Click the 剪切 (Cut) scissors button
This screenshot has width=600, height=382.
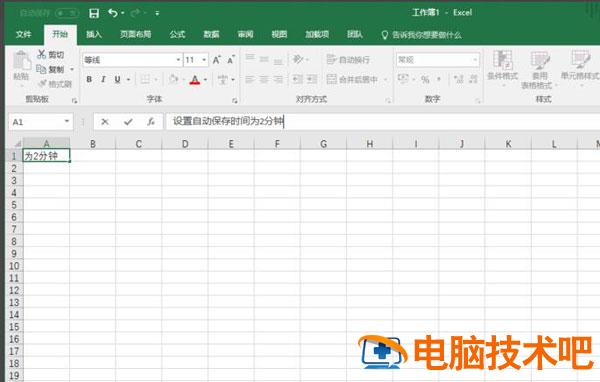[50, 55]
